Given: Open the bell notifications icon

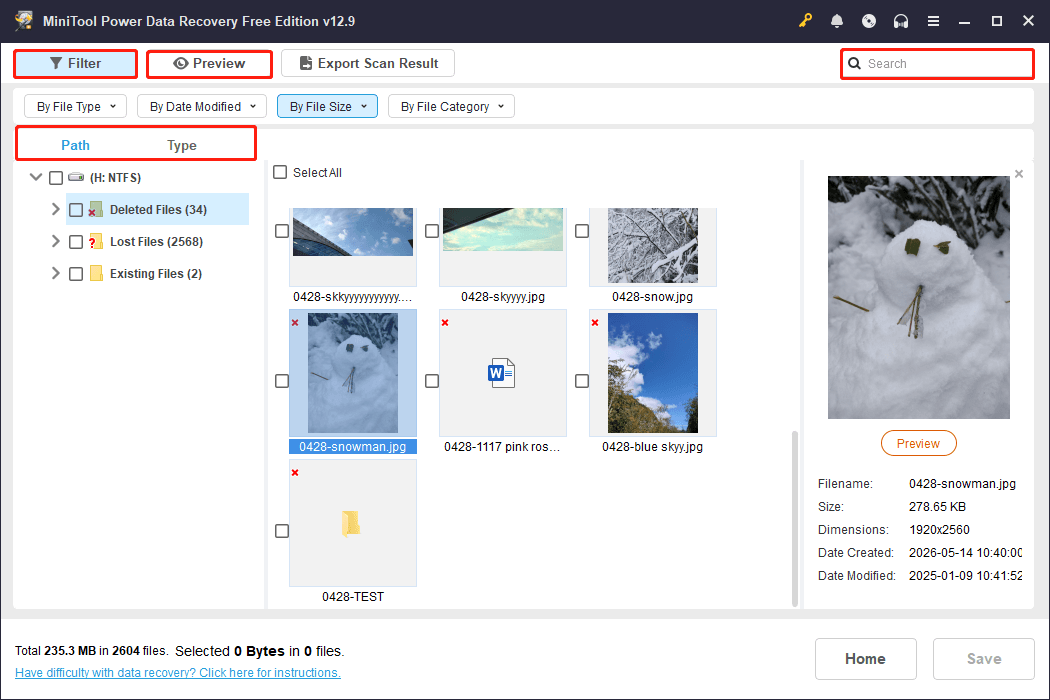Looking at the screenshot, I should click(836, 21).
